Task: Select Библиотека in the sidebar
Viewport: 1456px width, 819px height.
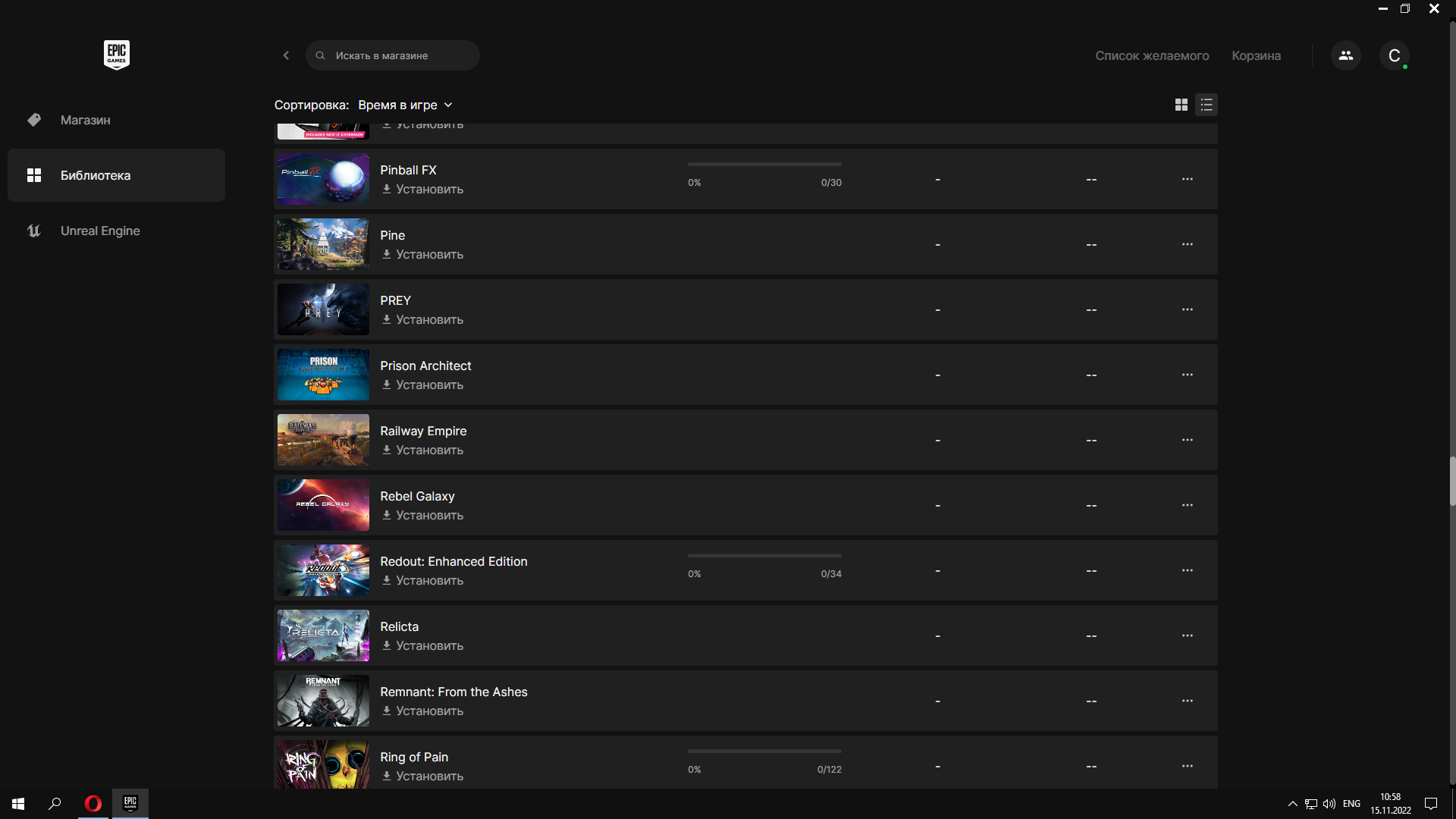Action: [116, 175]
